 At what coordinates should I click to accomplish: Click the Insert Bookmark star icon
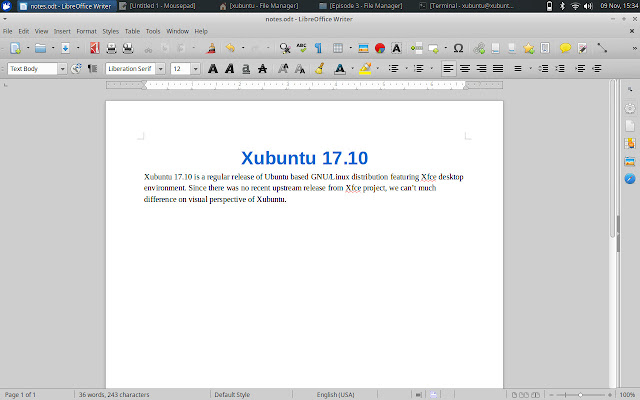[529, 48]
